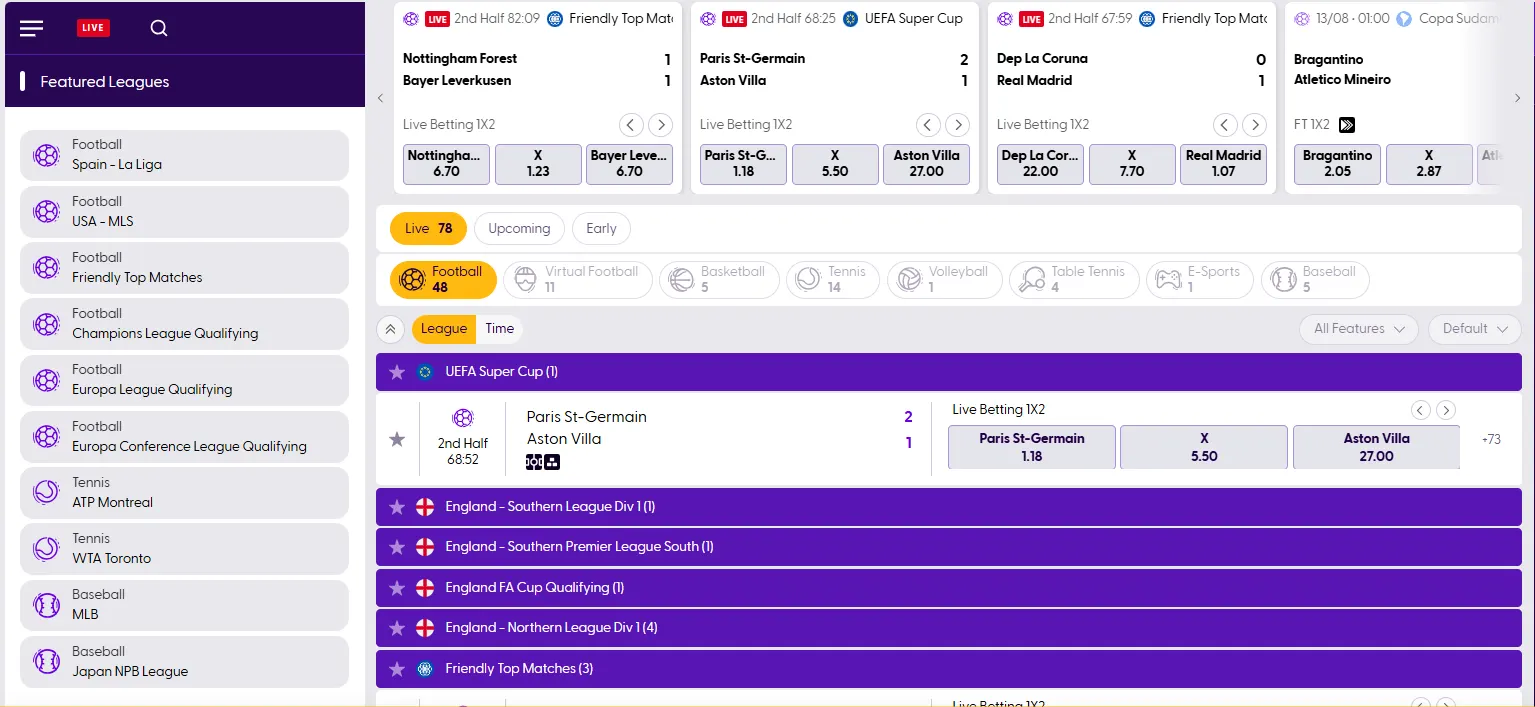The height and width of the screenshot is (707, 1535).
Task: Bet Paris St-Germain 1.18 in match list
Action: coord(1032,447)
